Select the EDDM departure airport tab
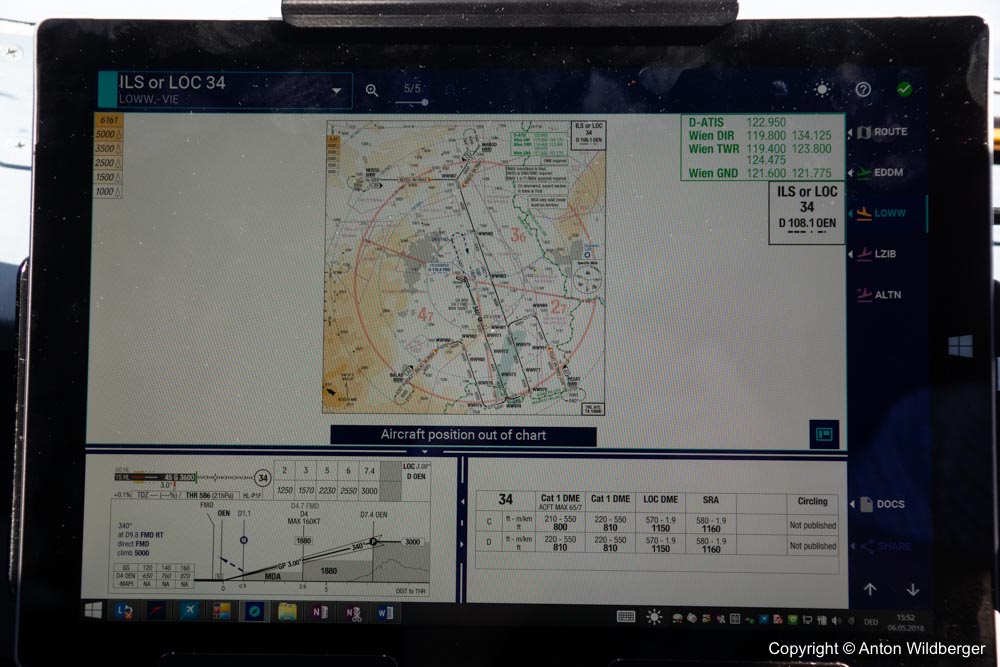The height and width of the screenshot is (667, 1000). pyautogui.click(x=880, y=172)
